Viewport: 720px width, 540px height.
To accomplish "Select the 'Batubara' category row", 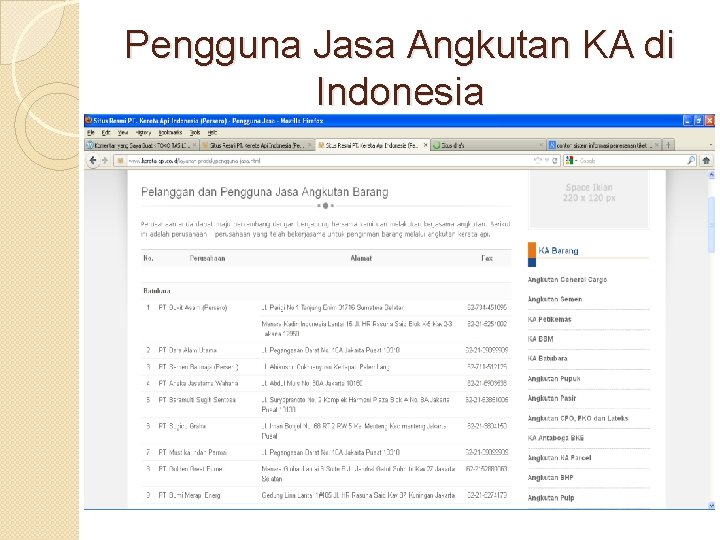I will [326, 291].
